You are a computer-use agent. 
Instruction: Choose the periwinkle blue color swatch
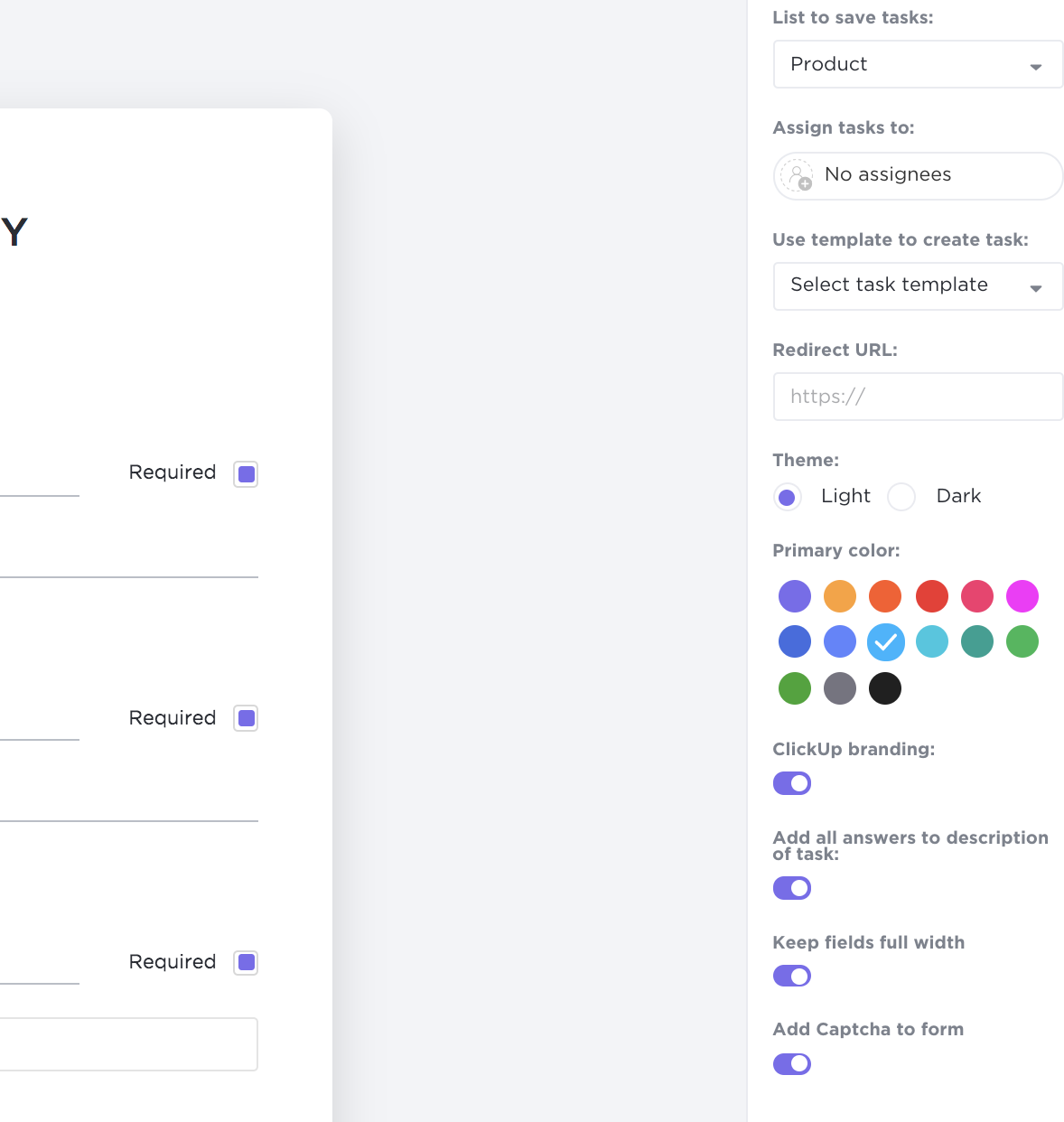coord(840,641)
